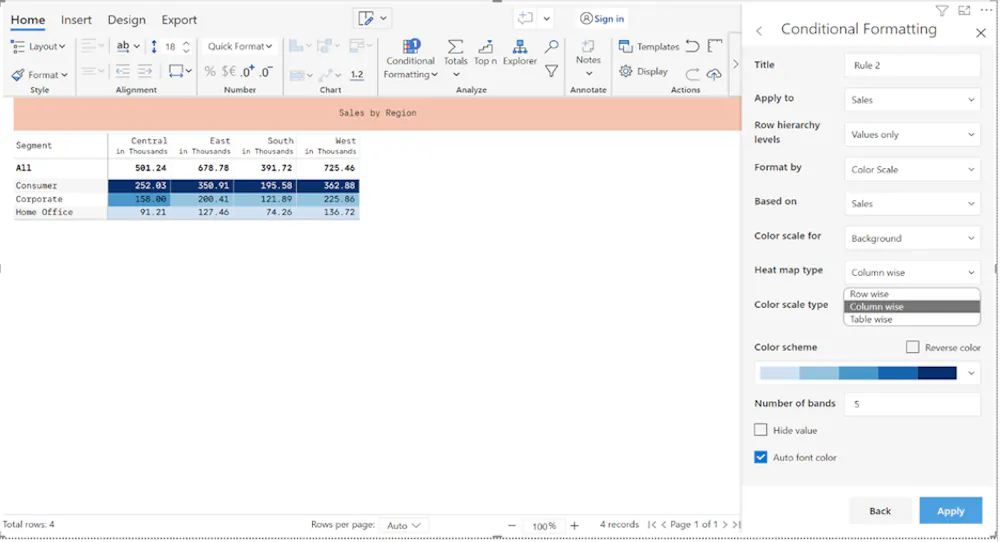
Task: Expand the Format by Color Scale dropdown
Action: point(913,169)
